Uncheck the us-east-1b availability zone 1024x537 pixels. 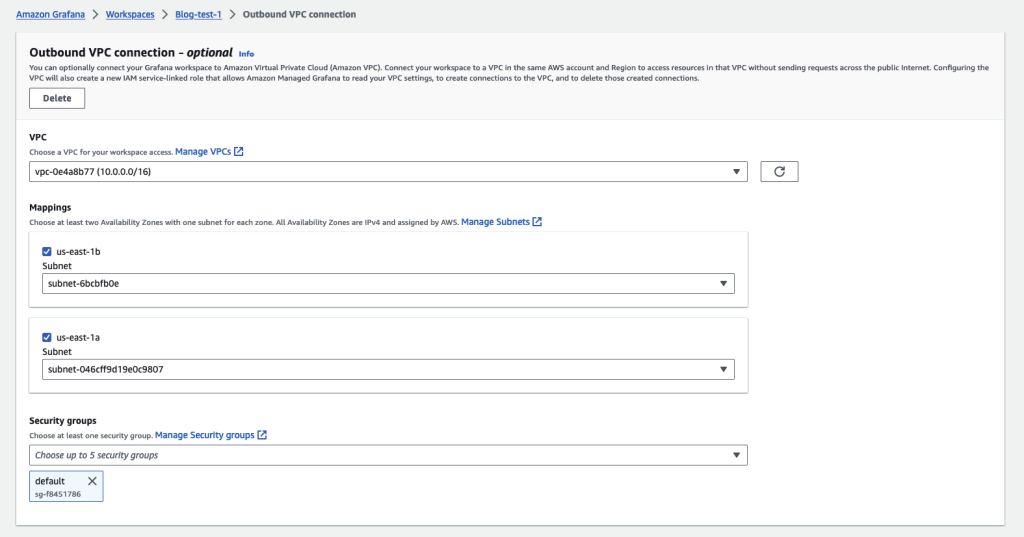tap(48, 252)
